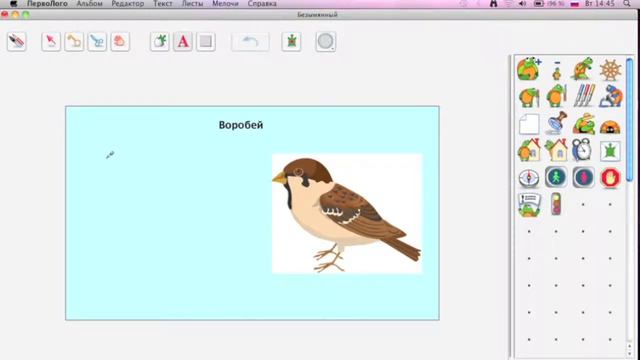
Task: Select the turtle entering house icon
Action: pos(556,150)
